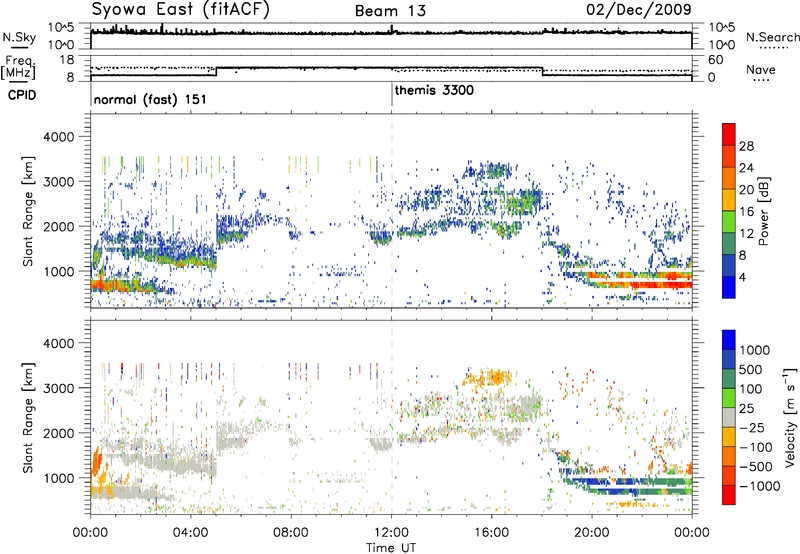Click the '04:00' time axis tick label
Screen dimensions: 800x554
point(191,532)
